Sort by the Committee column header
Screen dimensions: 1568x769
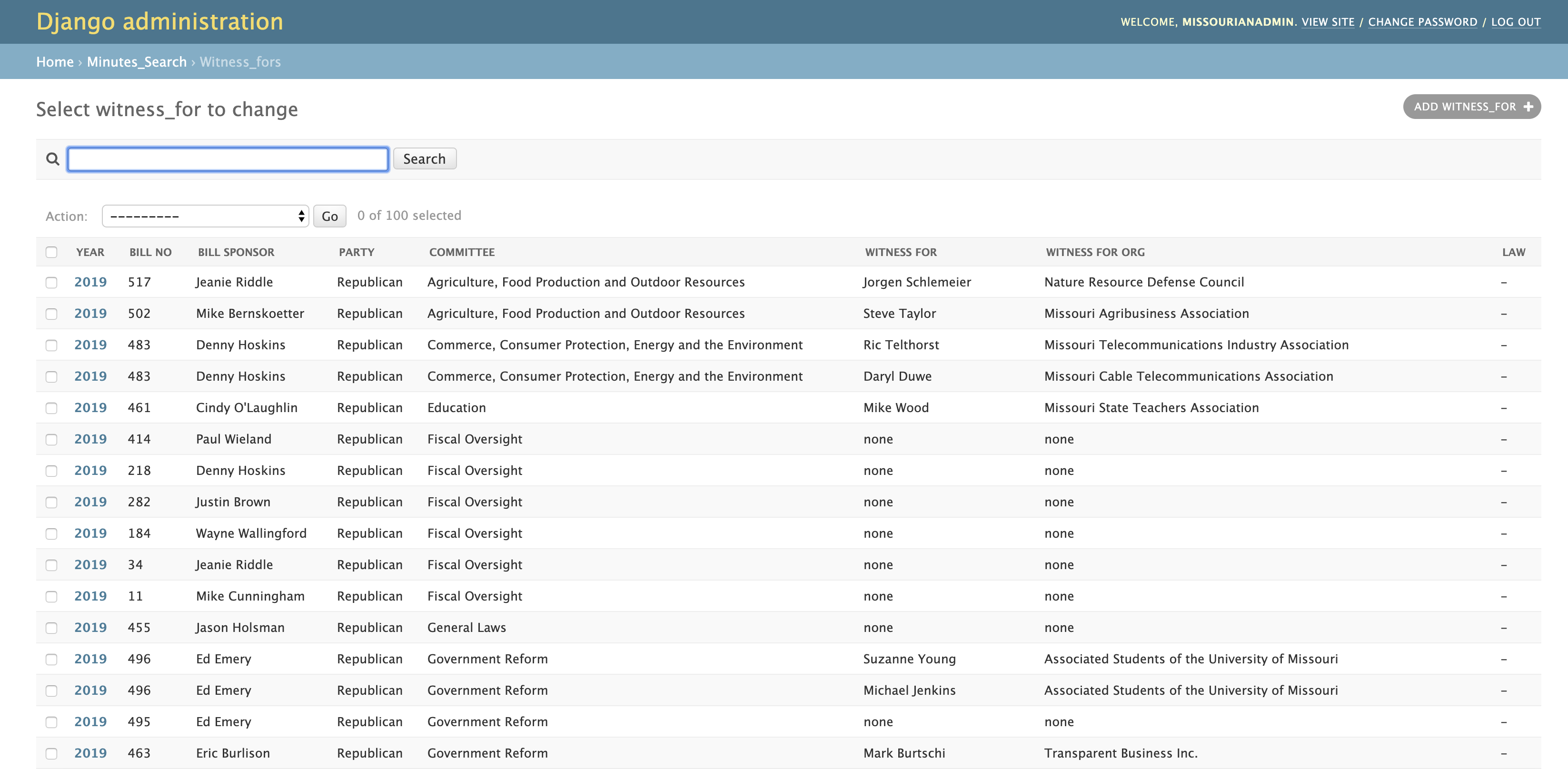point(461,252)
